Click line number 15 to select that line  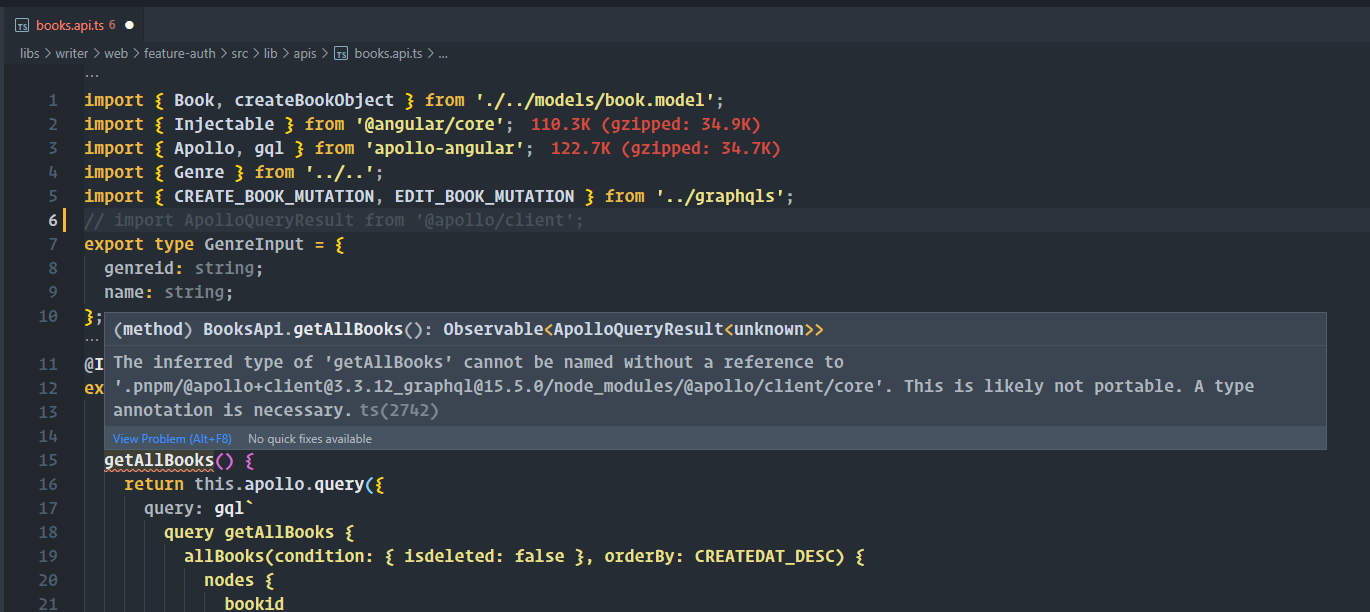click(47, 460)
